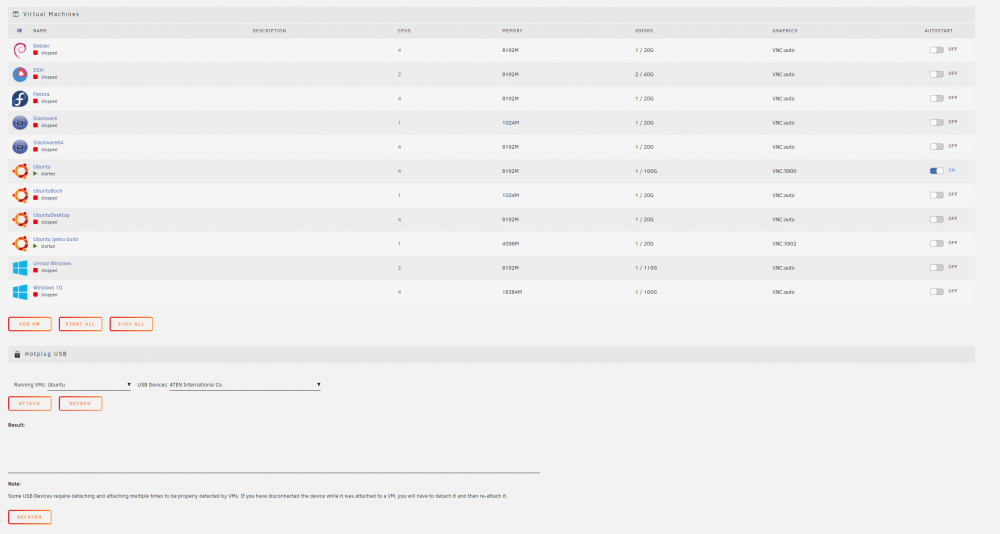Click the ESXi VM icon
Viewport: 1000px width, 534px height.
(x=20, y=74)
